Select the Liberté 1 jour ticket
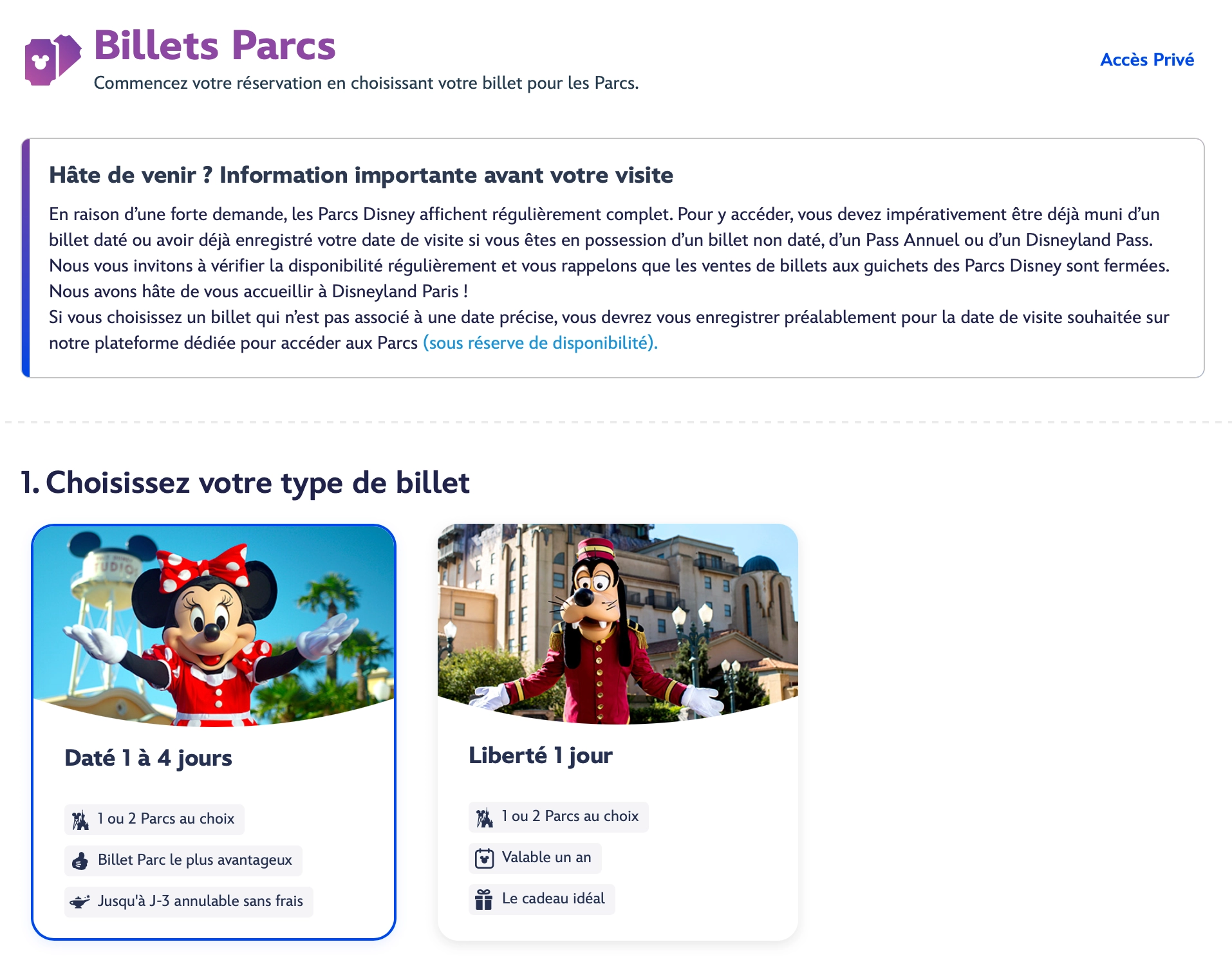The image size is (1232, 960). [541, 755]
